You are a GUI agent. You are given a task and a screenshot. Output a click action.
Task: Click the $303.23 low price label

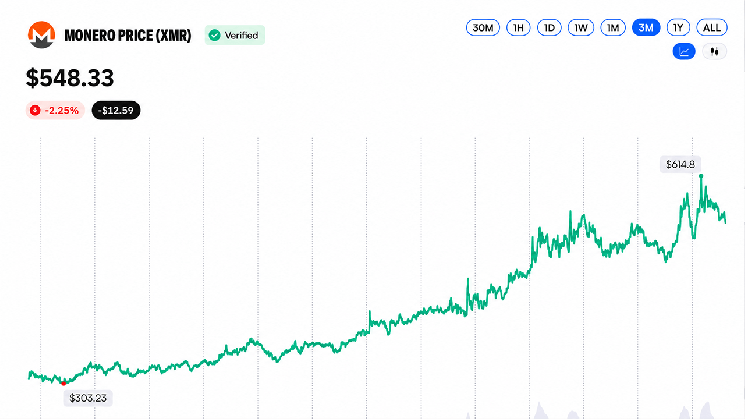click(88, 398)
